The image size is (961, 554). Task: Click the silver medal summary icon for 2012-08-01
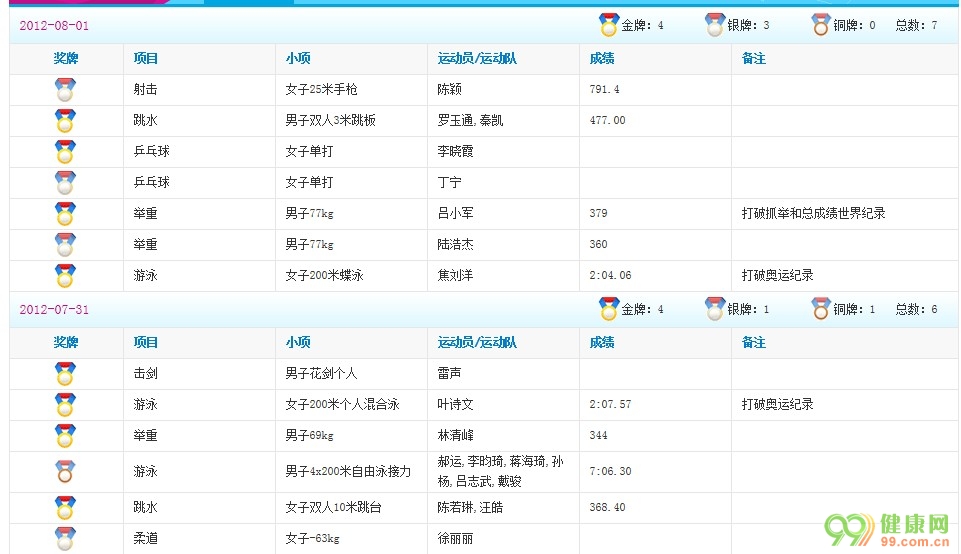click(714, 25)
